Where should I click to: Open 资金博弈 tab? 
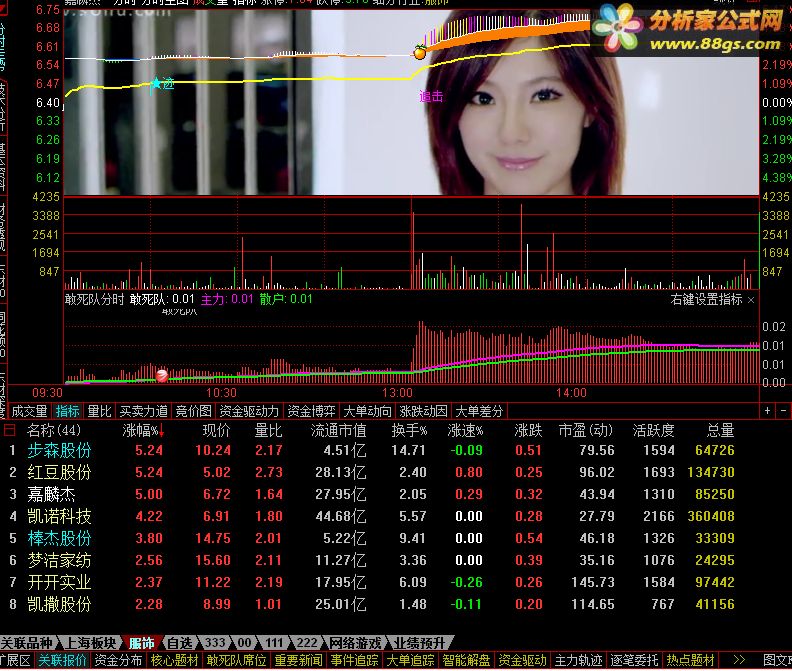pyautogui.click(x=311, y=411)
